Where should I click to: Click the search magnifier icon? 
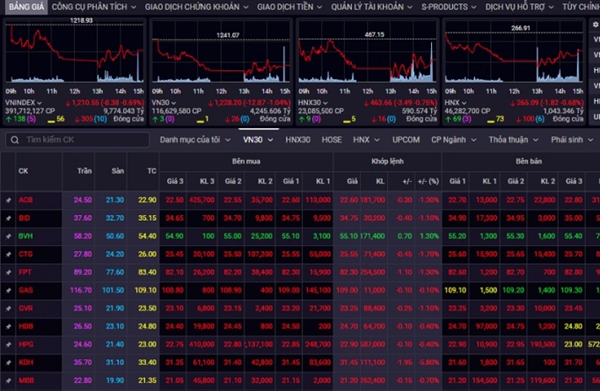[x=15, y=140]
